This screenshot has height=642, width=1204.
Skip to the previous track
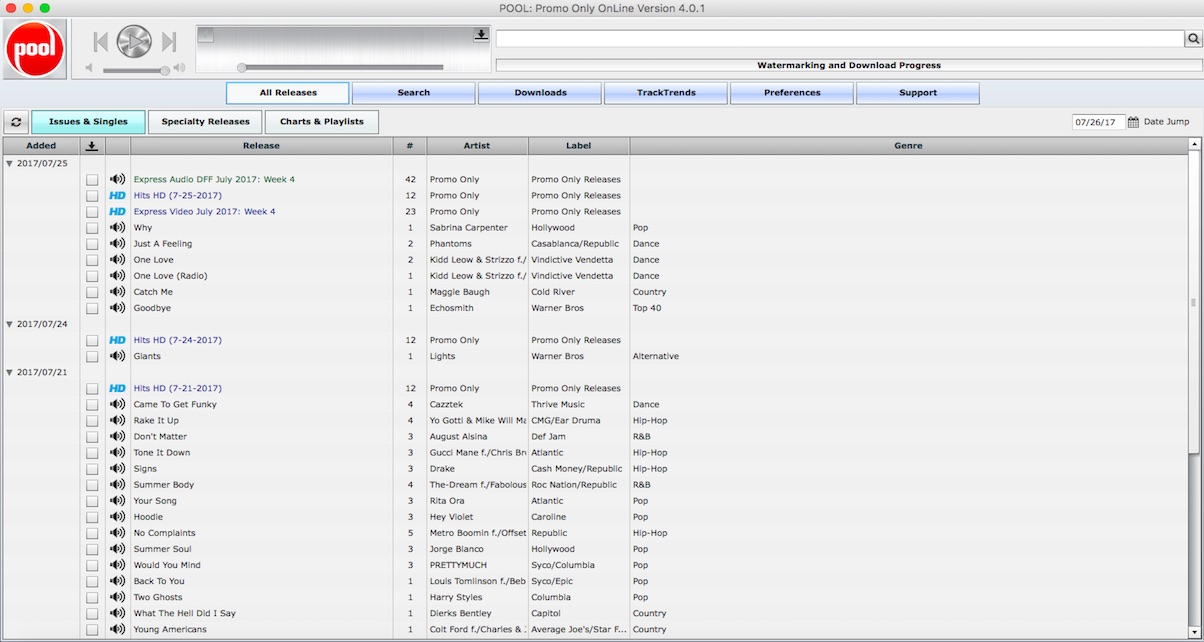[x=100, y=42]
